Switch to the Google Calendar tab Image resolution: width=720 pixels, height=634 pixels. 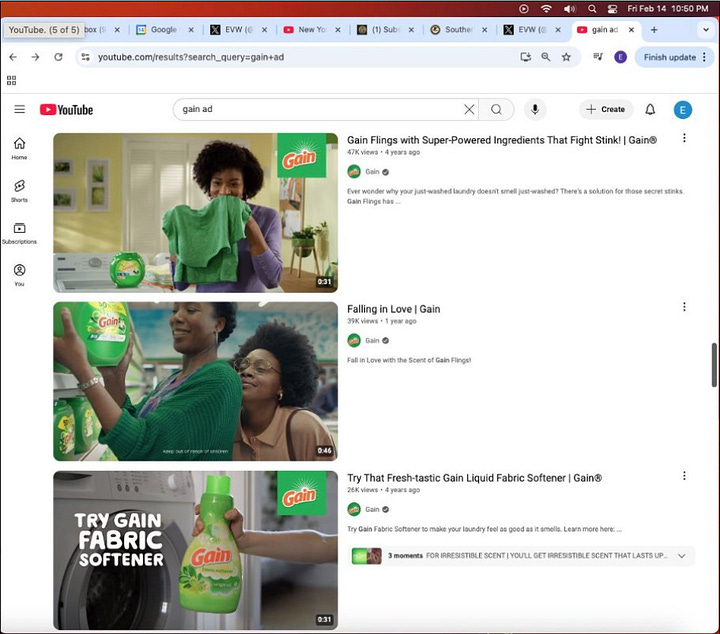coord(163,29)
